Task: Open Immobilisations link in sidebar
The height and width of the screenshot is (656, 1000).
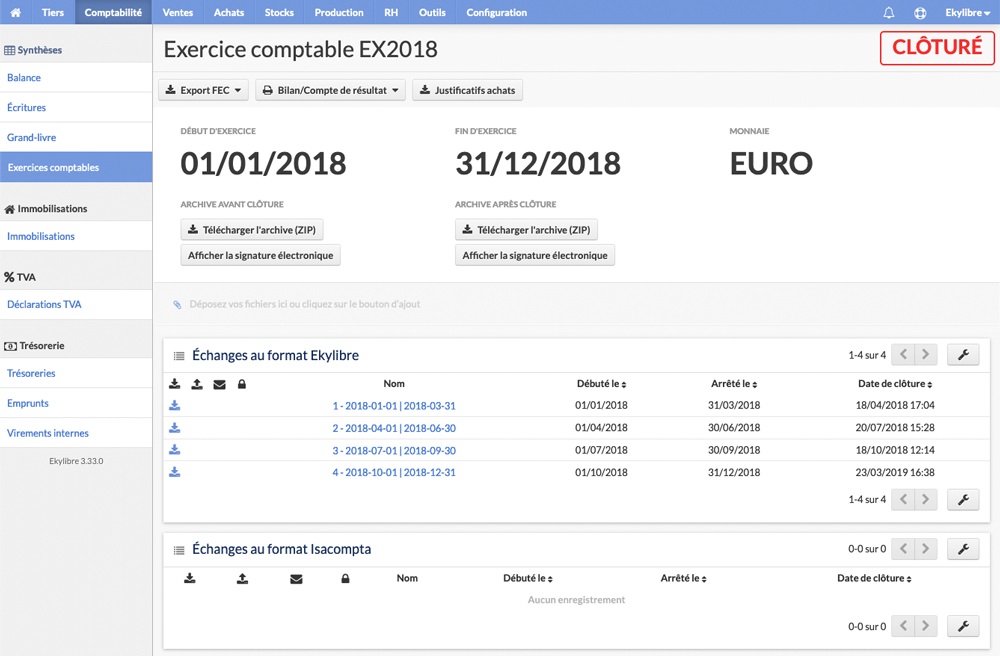Action: pos(76,237)
